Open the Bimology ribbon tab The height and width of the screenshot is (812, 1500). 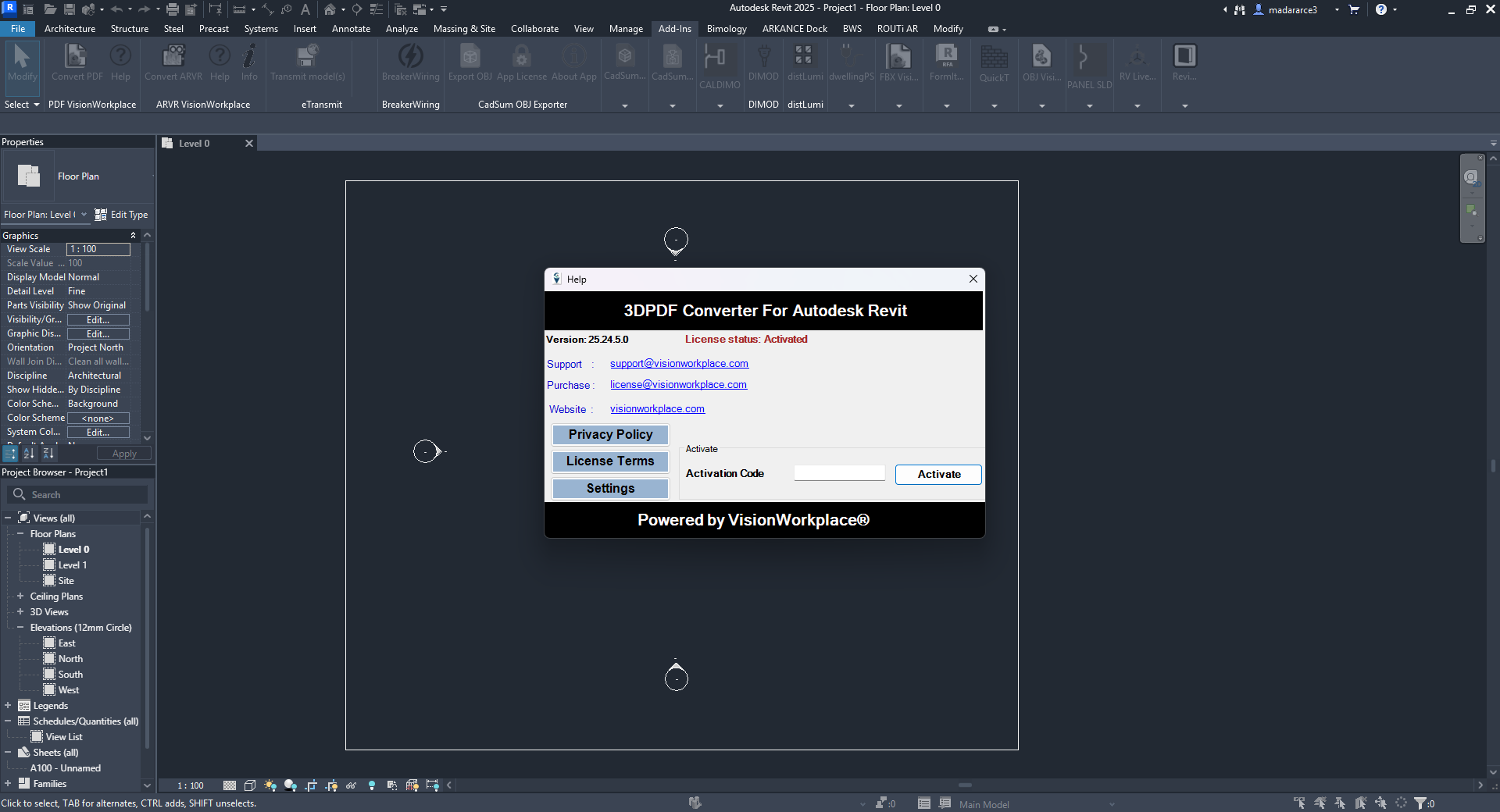tap(727, 29)
